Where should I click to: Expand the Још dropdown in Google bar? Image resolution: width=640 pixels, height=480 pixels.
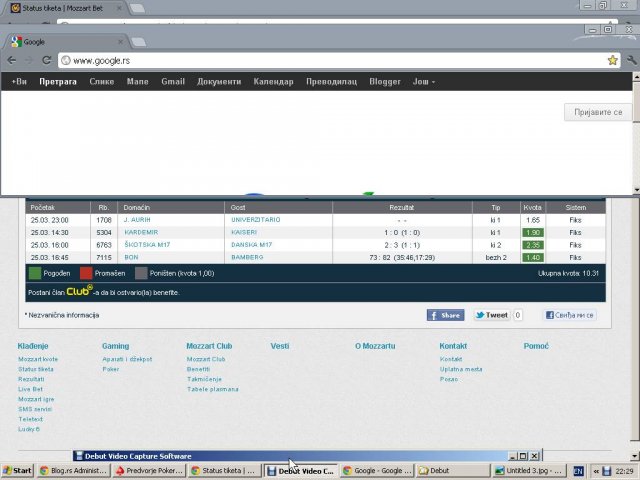pyautogui.click(x=424, y=81)
